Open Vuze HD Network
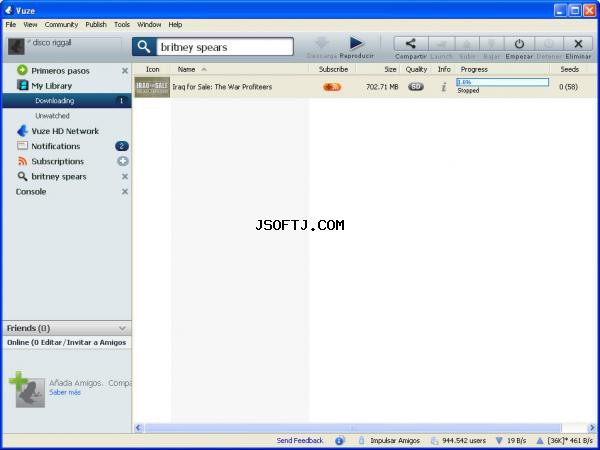Screen dimensions: 600x450 (x=65, y=131)
